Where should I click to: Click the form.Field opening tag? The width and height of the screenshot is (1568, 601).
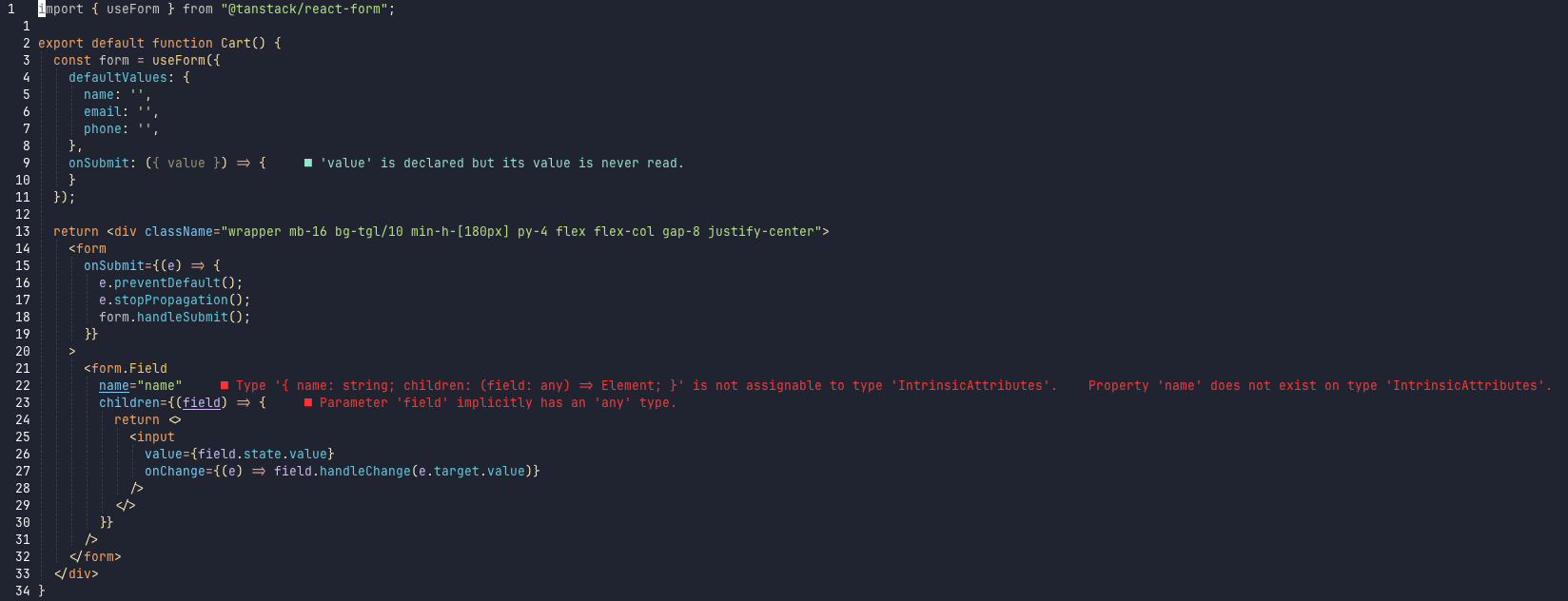coord(126,368)
